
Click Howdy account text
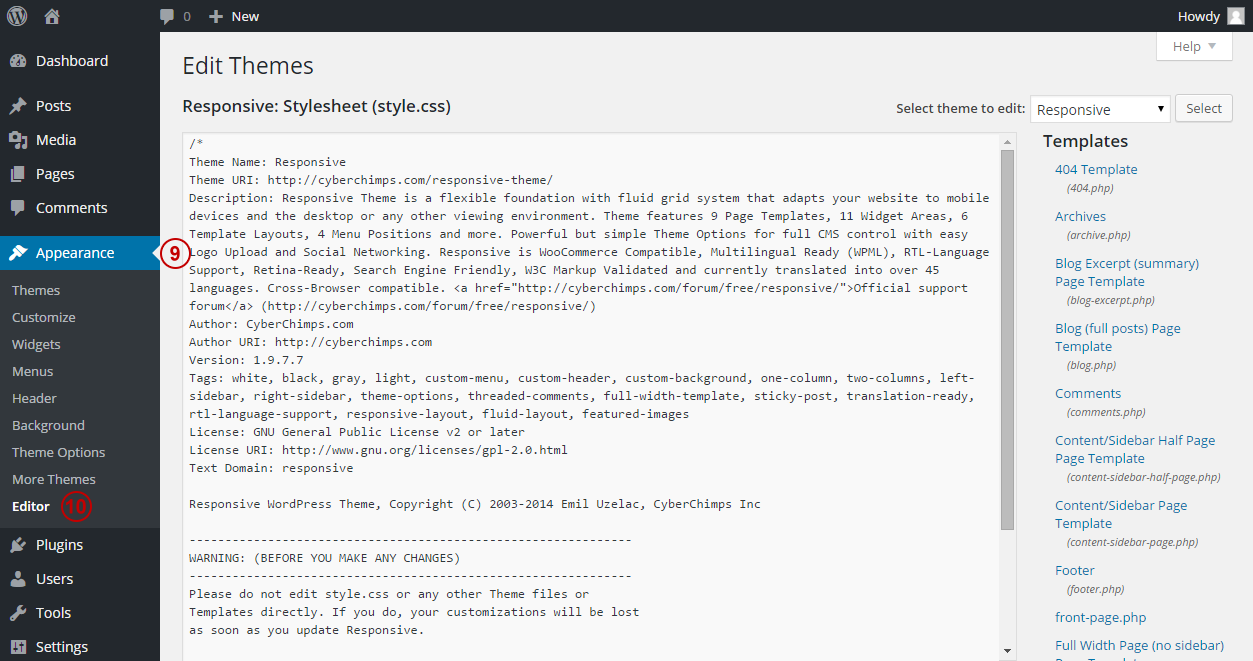pyautogui.click(x=1199, y=16)
